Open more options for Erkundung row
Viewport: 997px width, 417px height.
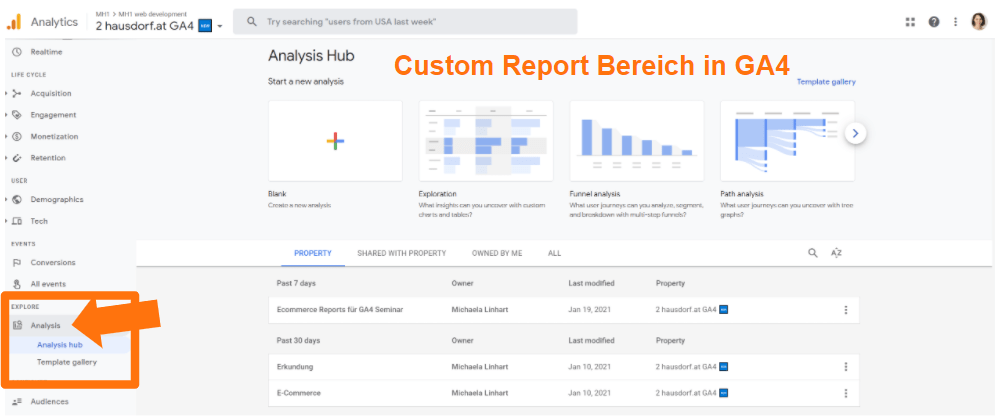pyautogui.click(x=846, y=367)
